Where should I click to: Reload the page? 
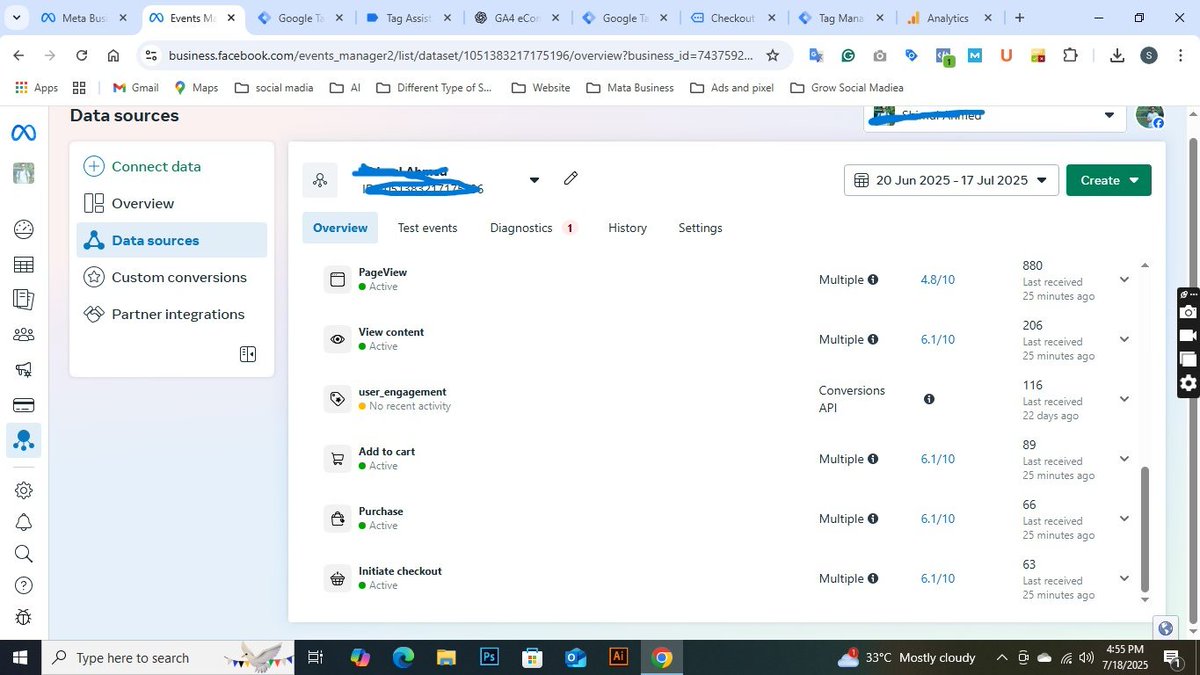(81, 56)
